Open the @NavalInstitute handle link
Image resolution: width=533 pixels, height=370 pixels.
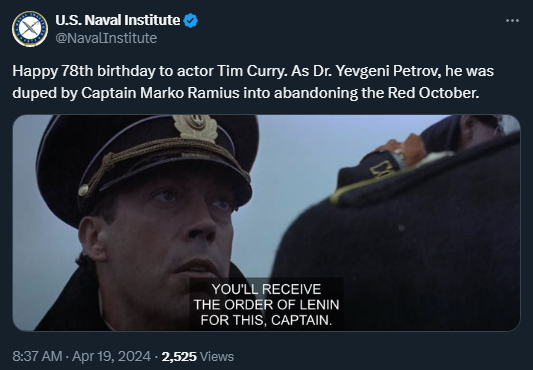[x=106, y=38]
